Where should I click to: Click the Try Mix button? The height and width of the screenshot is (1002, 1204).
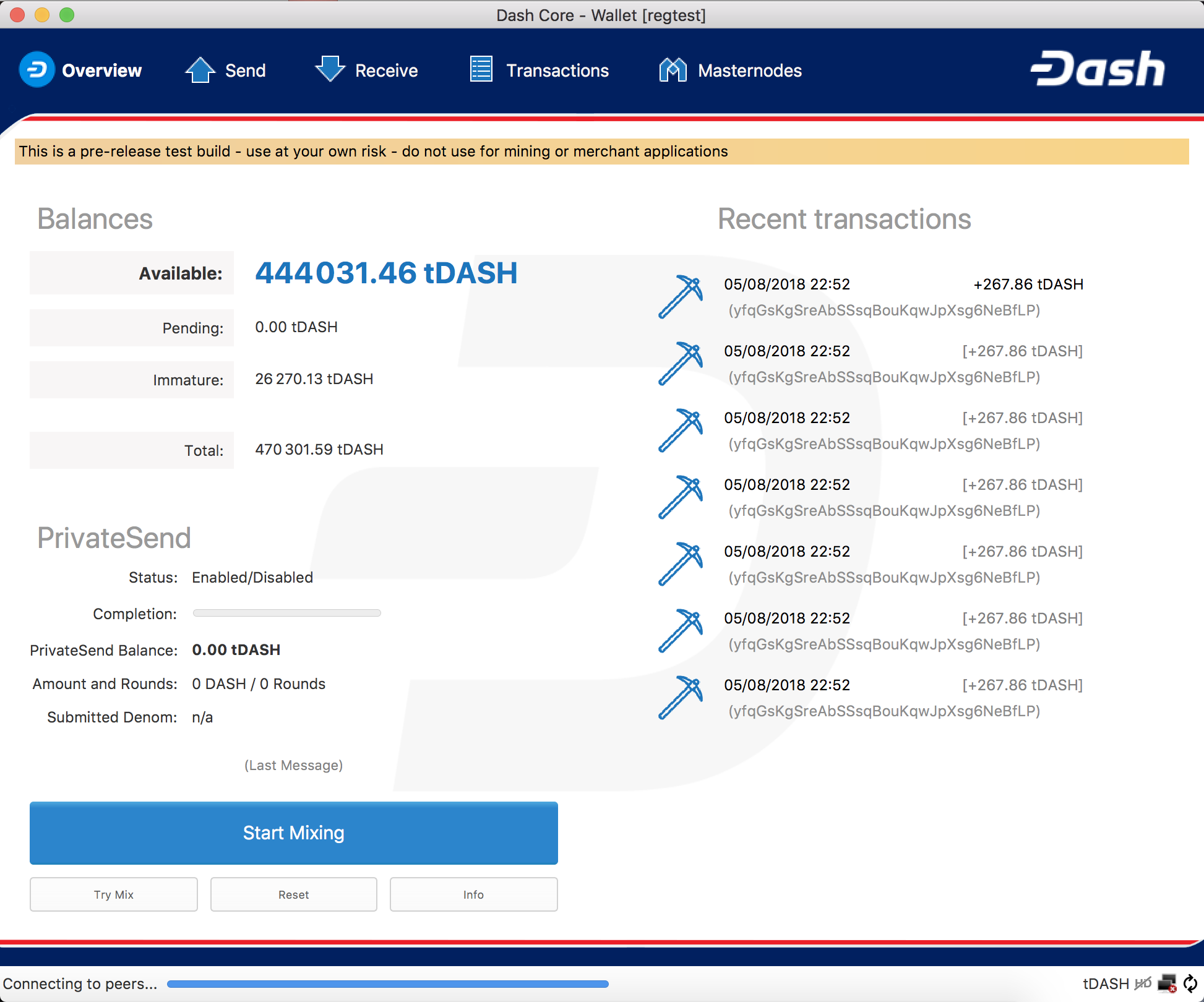tap(114, 894)
